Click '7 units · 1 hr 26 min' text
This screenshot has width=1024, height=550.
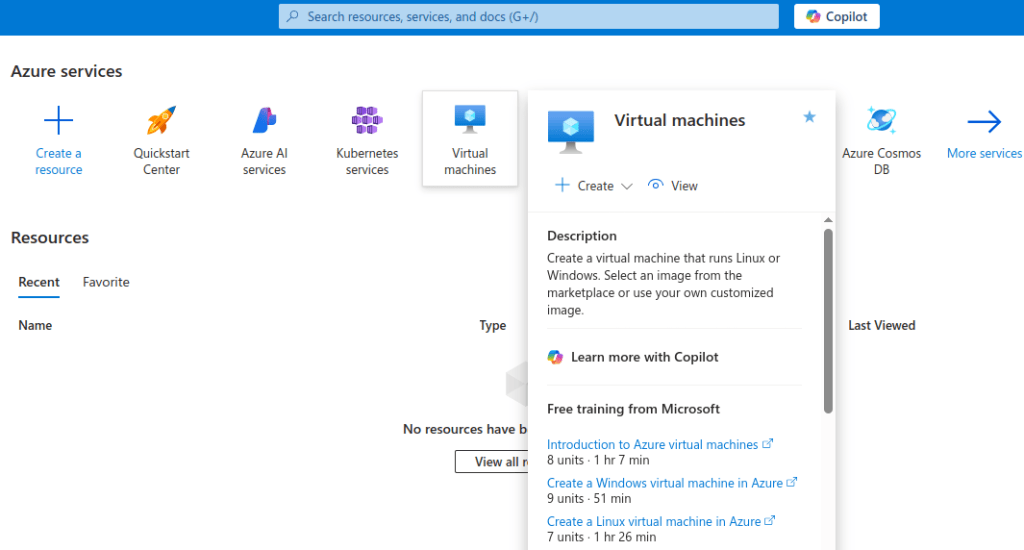coord(601,537)
